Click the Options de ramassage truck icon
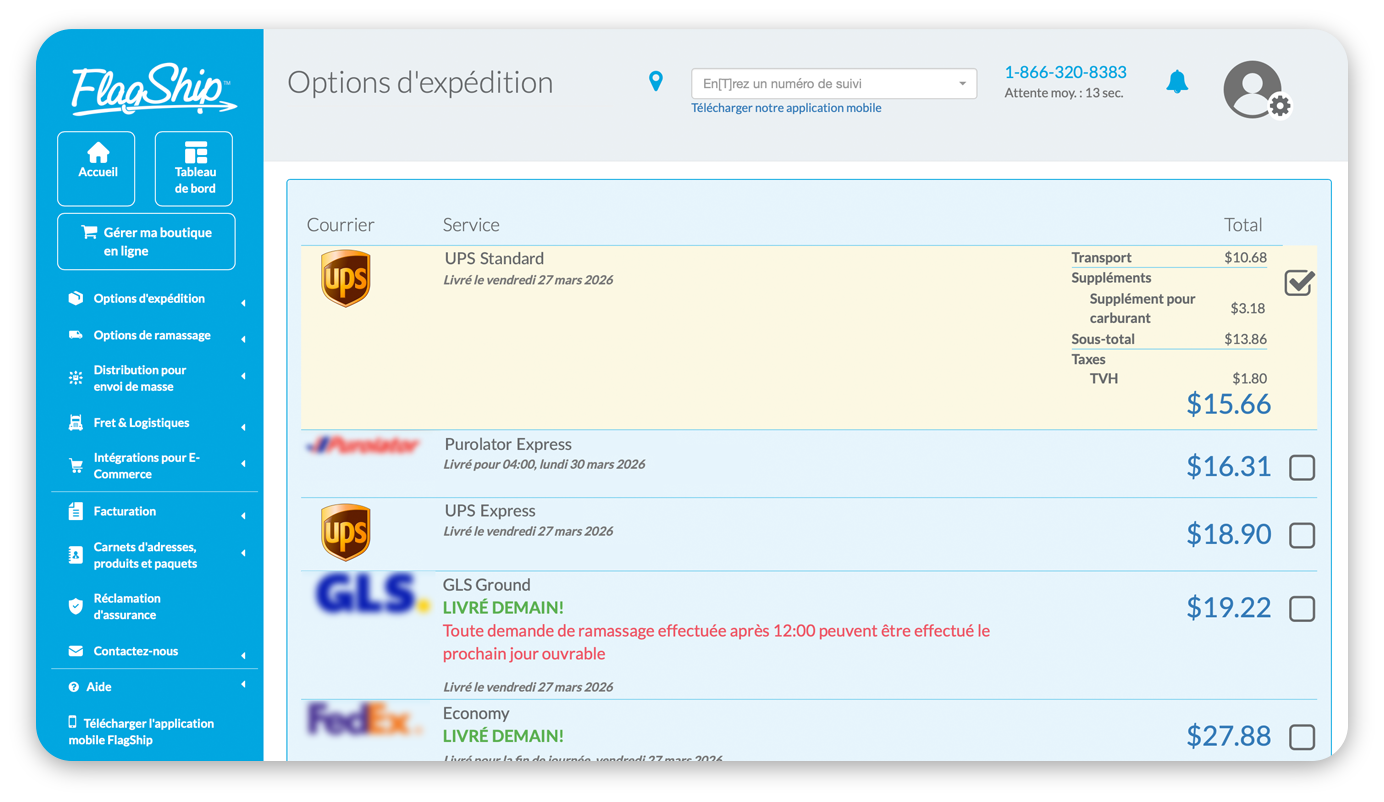Viewport: 1384px width, 802px height. point(76,335)
